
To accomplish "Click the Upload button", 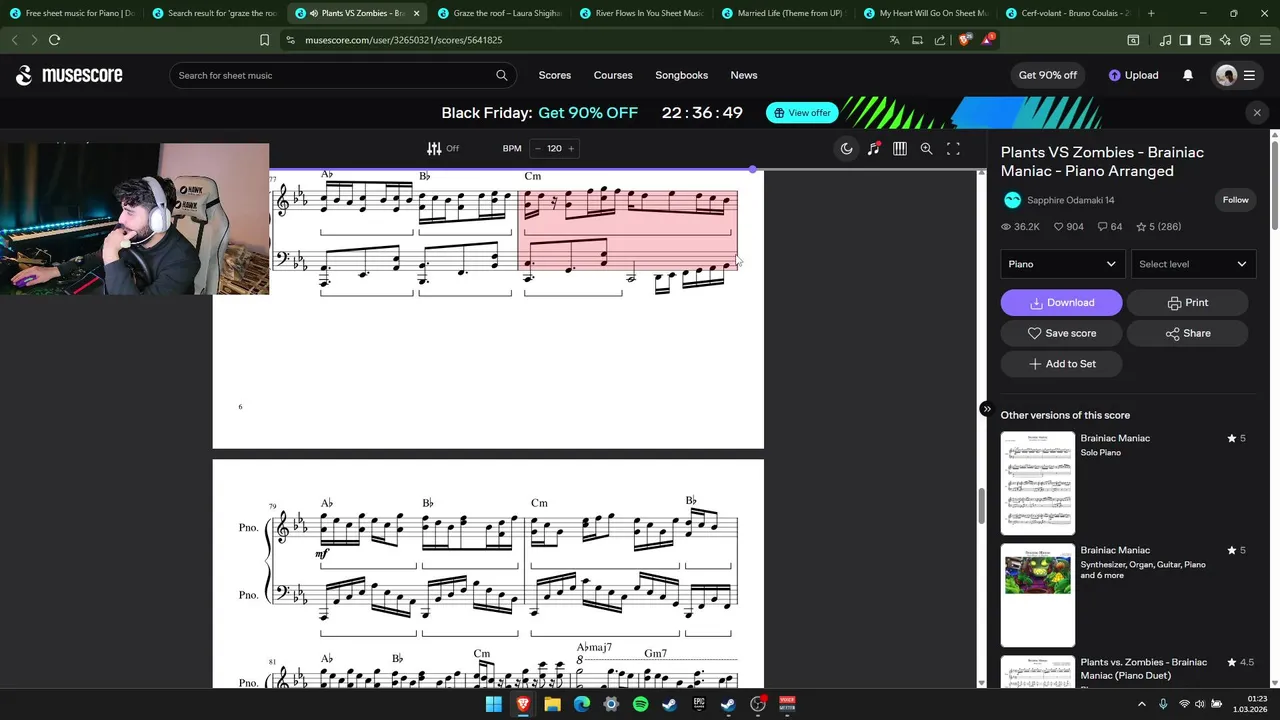I will [x=1134, y=75].
